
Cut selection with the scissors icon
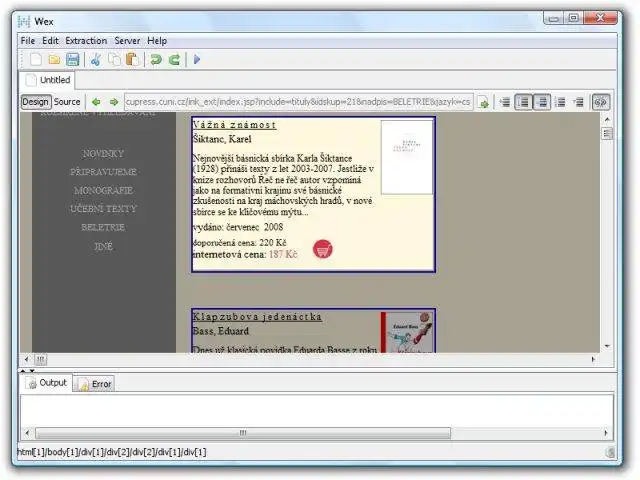point(96,60)
